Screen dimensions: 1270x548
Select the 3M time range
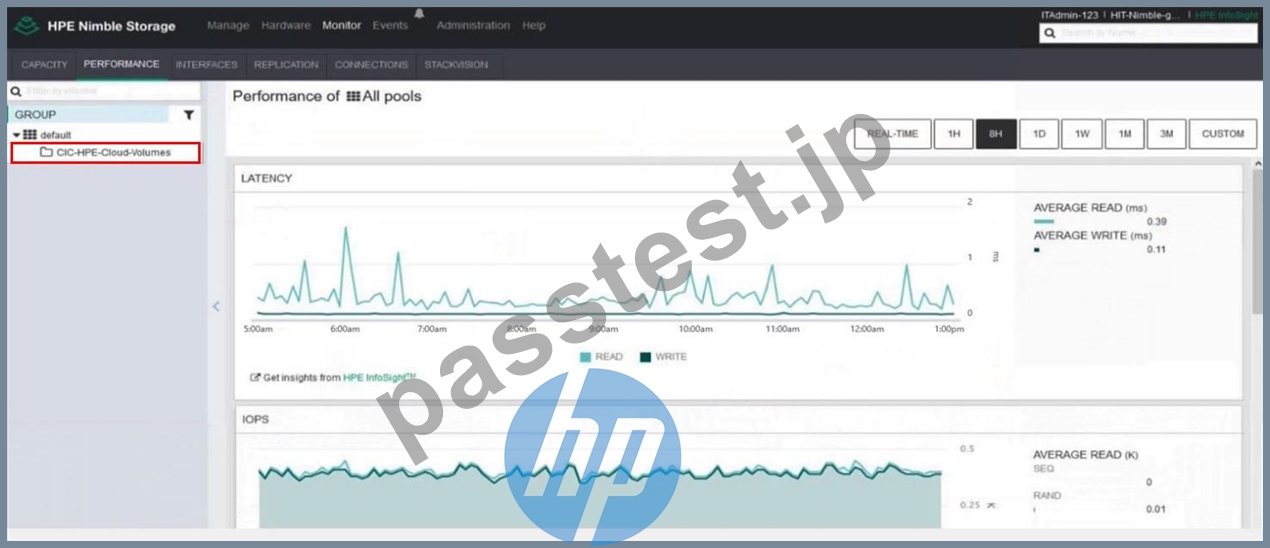pyautogui.click(x=1166, y=134)
